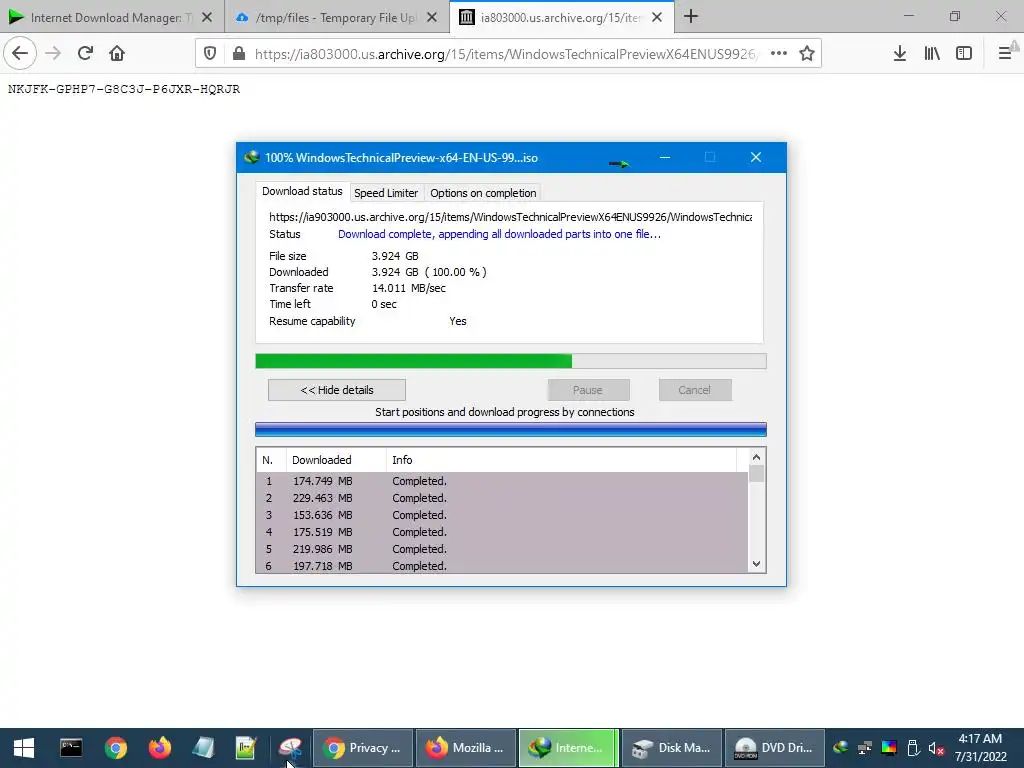
Task: Open the Options on completion tab
Action: pyautogui.click(x=483, y=193)
